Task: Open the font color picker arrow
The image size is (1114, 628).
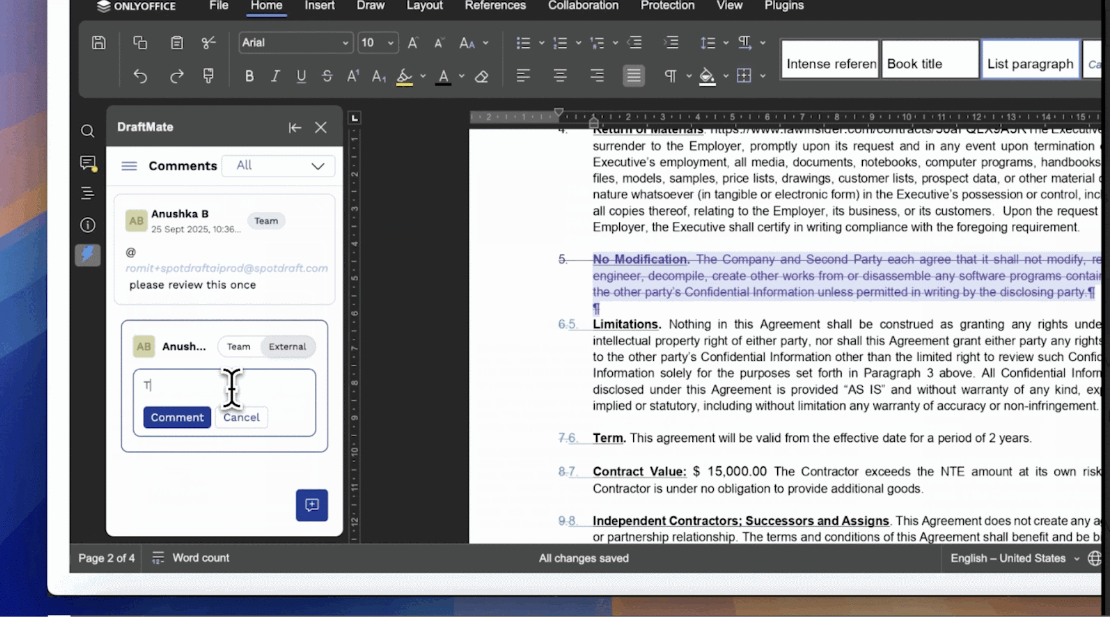Action: point(461,76)
